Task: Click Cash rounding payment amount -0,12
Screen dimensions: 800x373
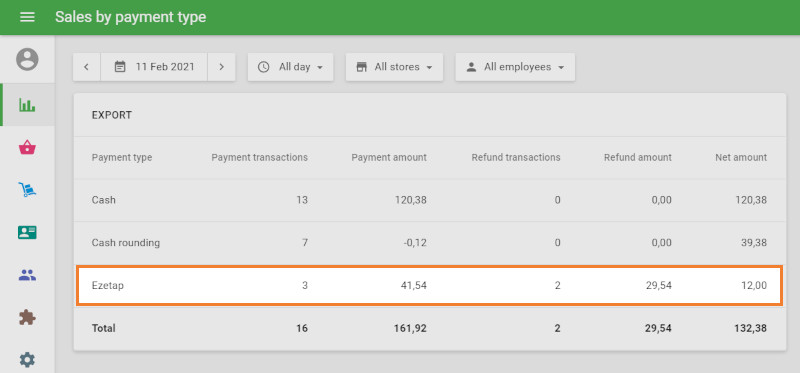Action: point(414,243)
